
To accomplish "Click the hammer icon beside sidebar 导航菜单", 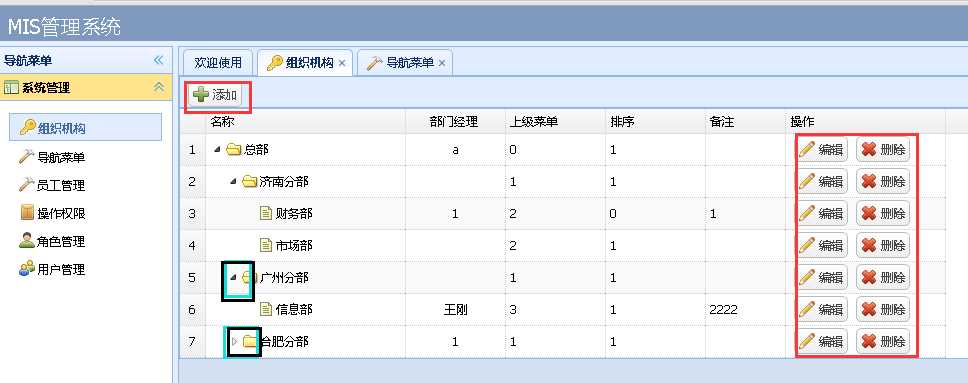I will click(27, 157).
